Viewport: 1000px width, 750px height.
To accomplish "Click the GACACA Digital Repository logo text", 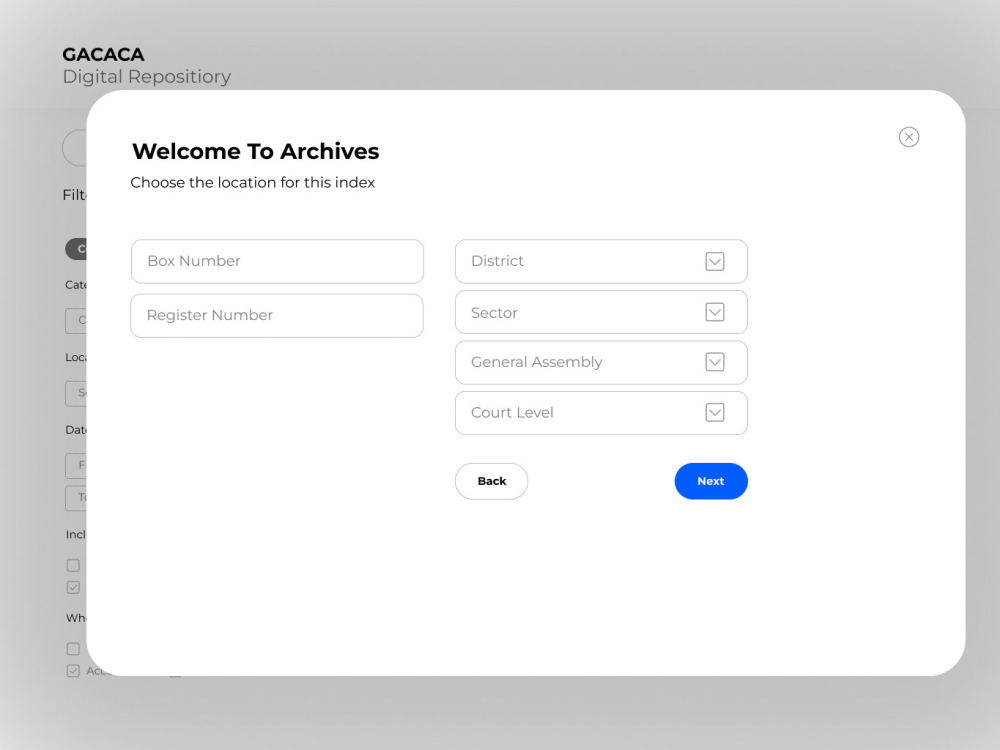I will 147,66.
